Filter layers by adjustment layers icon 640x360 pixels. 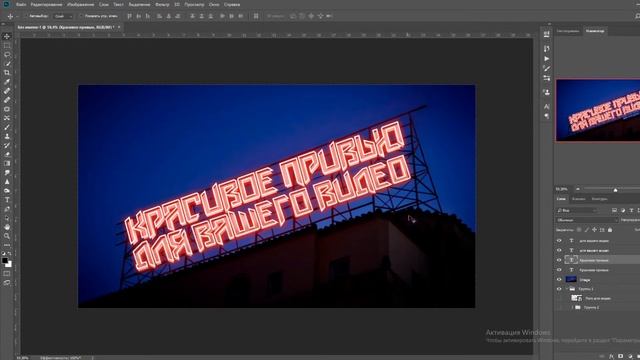[x=623, y=210]
